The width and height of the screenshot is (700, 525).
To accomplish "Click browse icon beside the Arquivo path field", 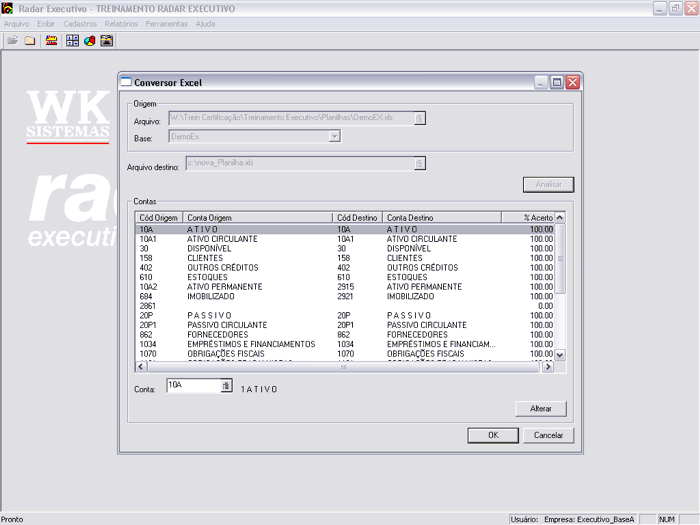I will pyautogui.click(x=420, y=118).
